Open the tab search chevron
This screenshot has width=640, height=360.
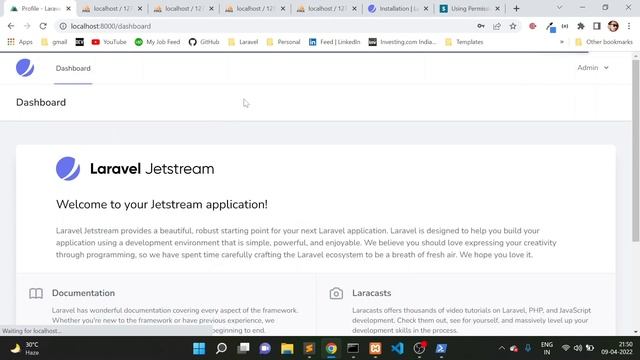pyautogui.click(x=560, y=7)
